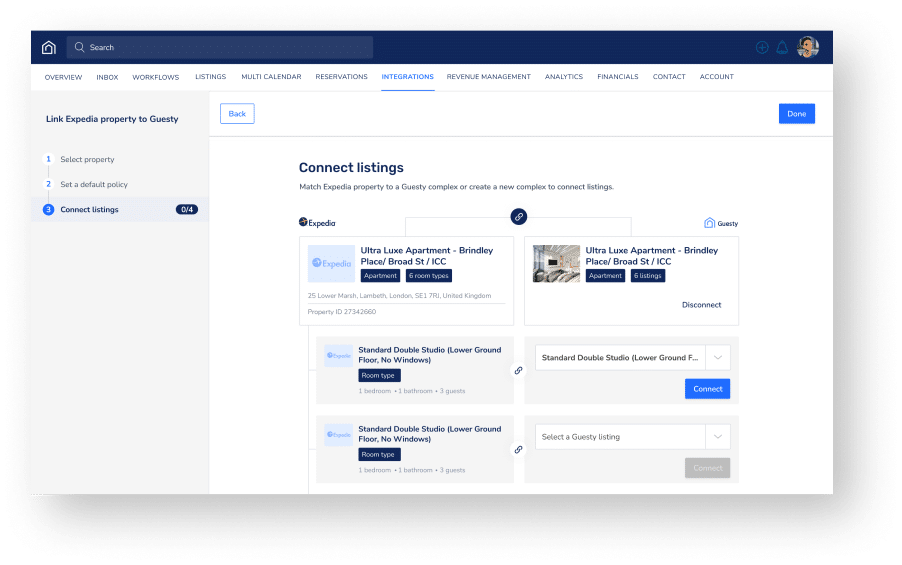This screenshot has width=902, height=565.
Task: Click the 6 room types tag
Action: (x=429, y=276)
